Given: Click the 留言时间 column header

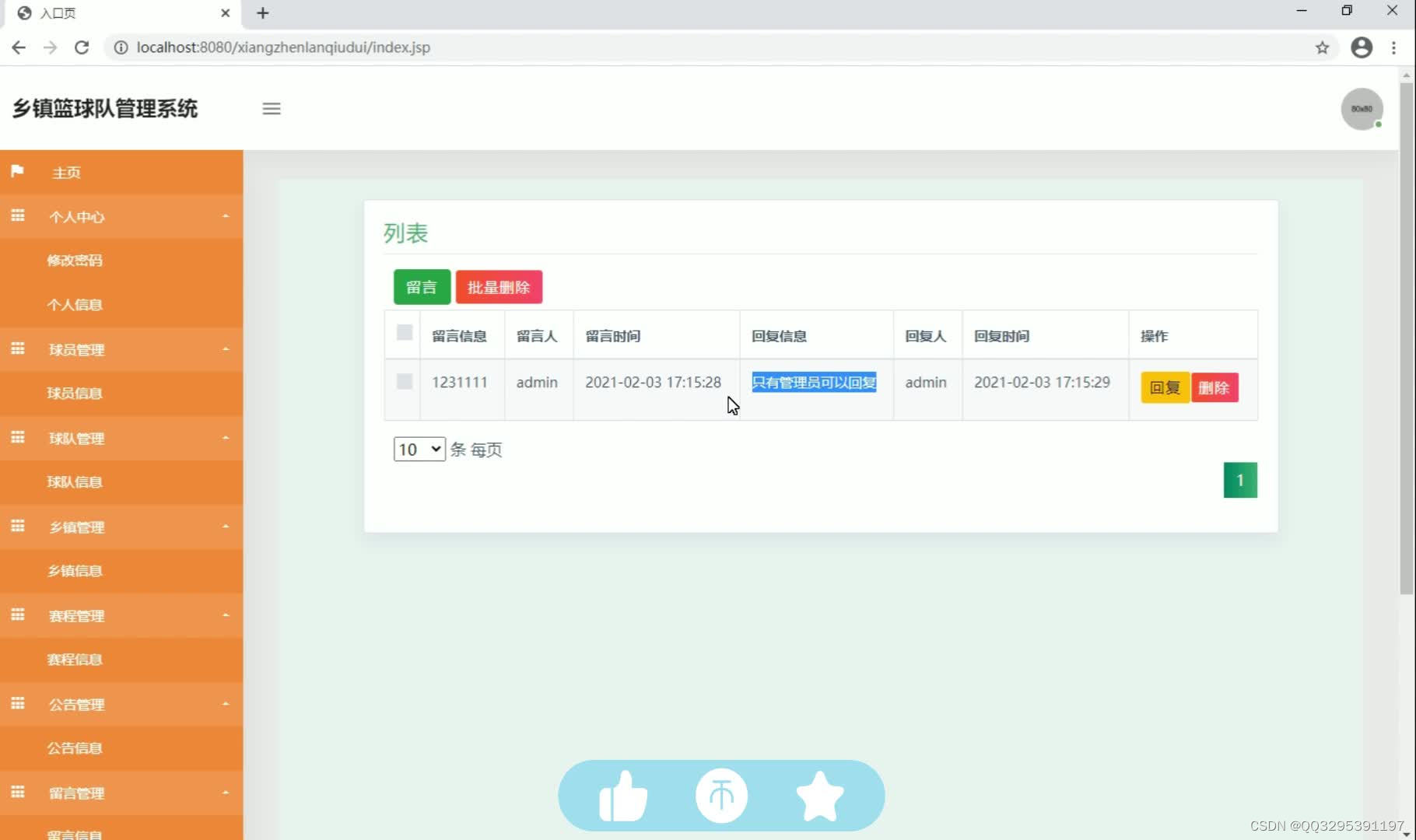Looking at the screenshot, I should (x=613, y=336).
